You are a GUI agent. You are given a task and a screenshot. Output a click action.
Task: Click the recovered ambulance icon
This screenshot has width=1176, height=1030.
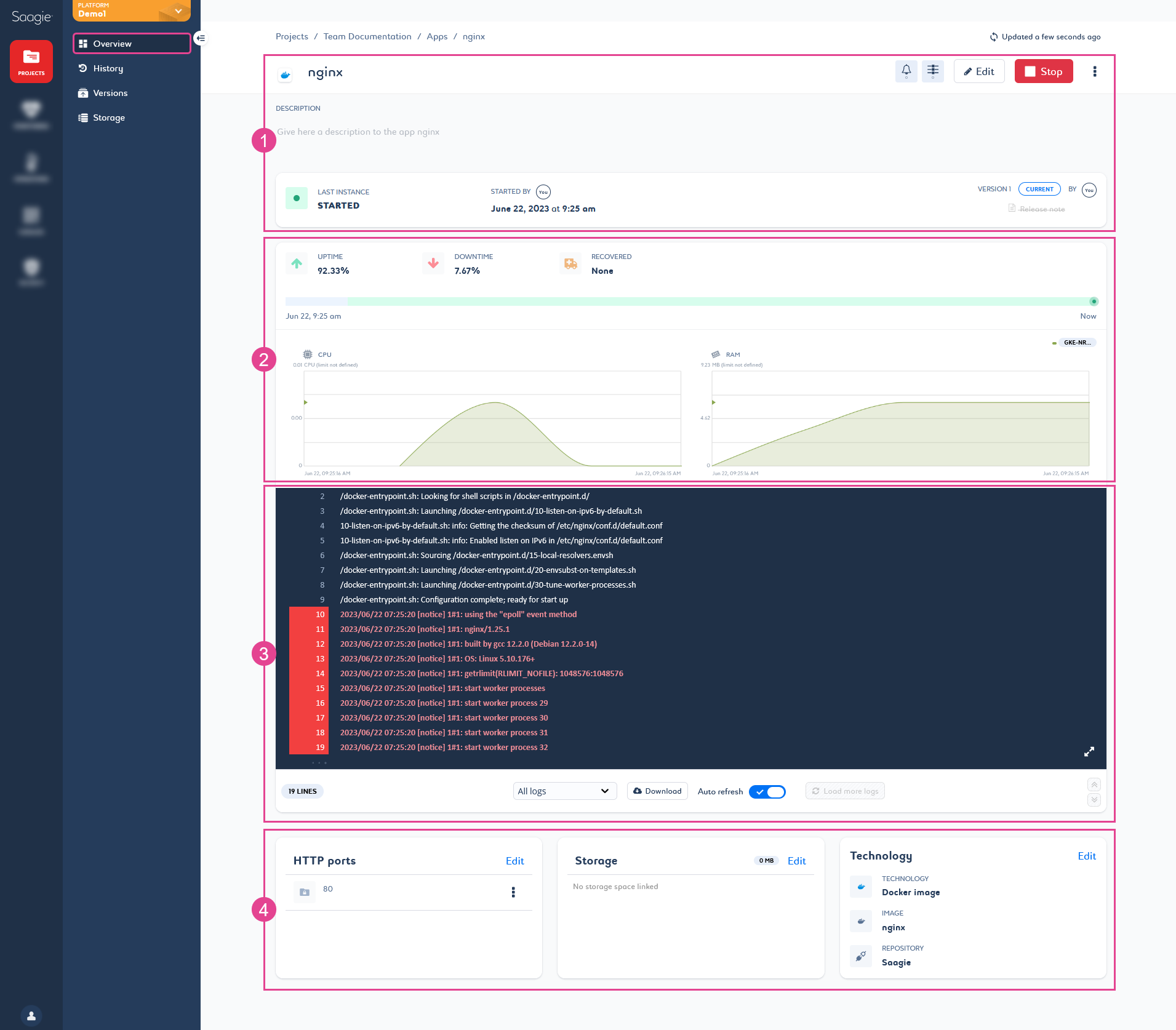[570, 263]
